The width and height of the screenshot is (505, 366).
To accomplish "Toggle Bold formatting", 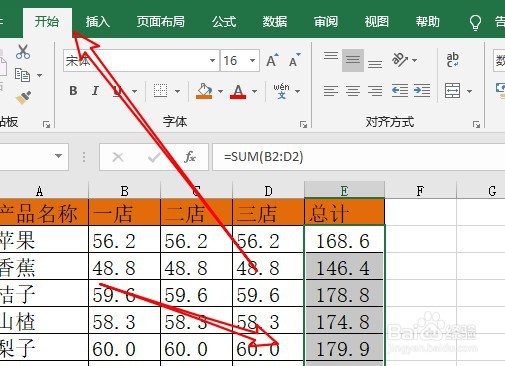I will pos(73,91).
